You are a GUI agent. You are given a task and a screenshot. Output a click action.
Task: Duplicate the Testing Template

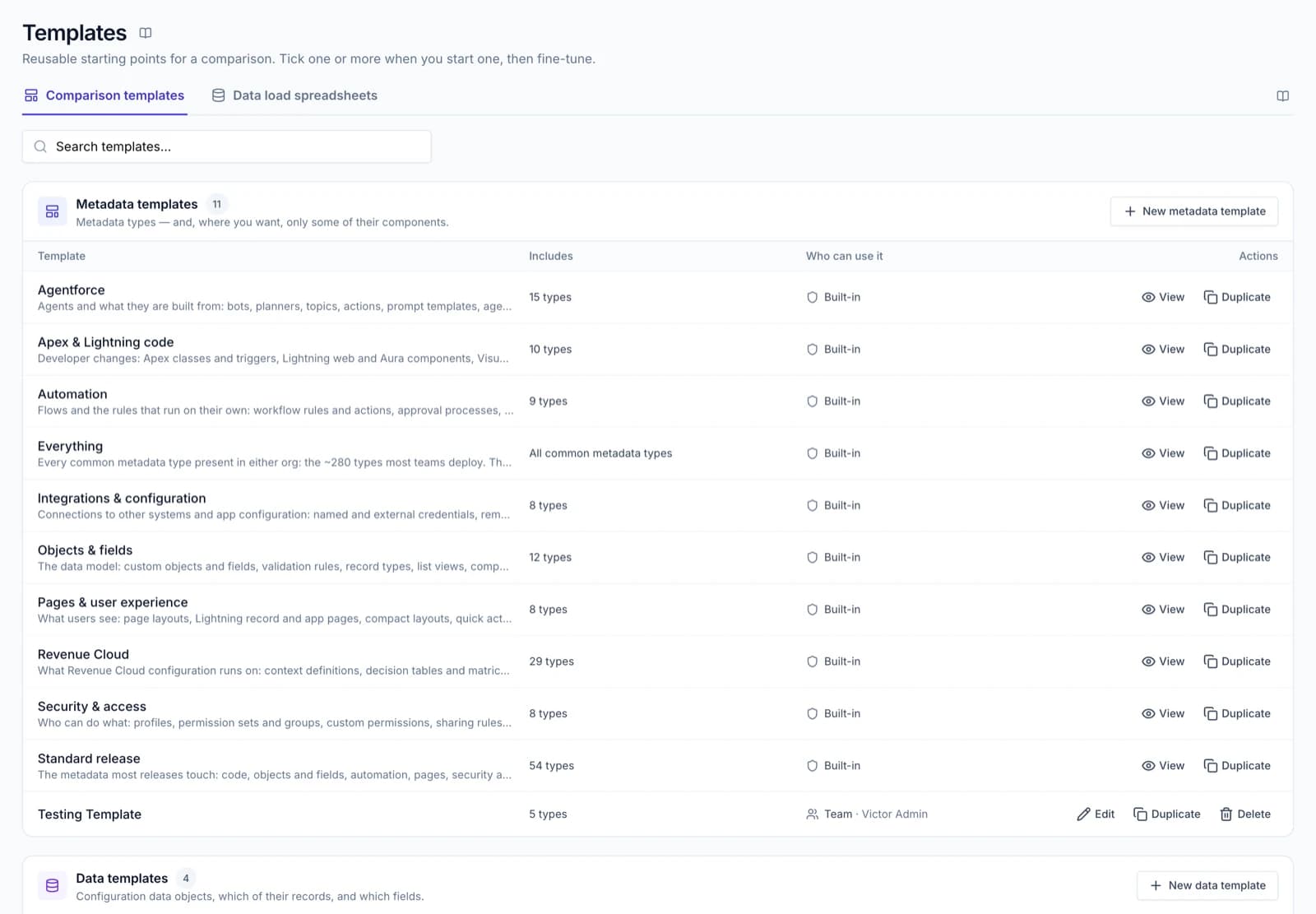pos(1166,814)
